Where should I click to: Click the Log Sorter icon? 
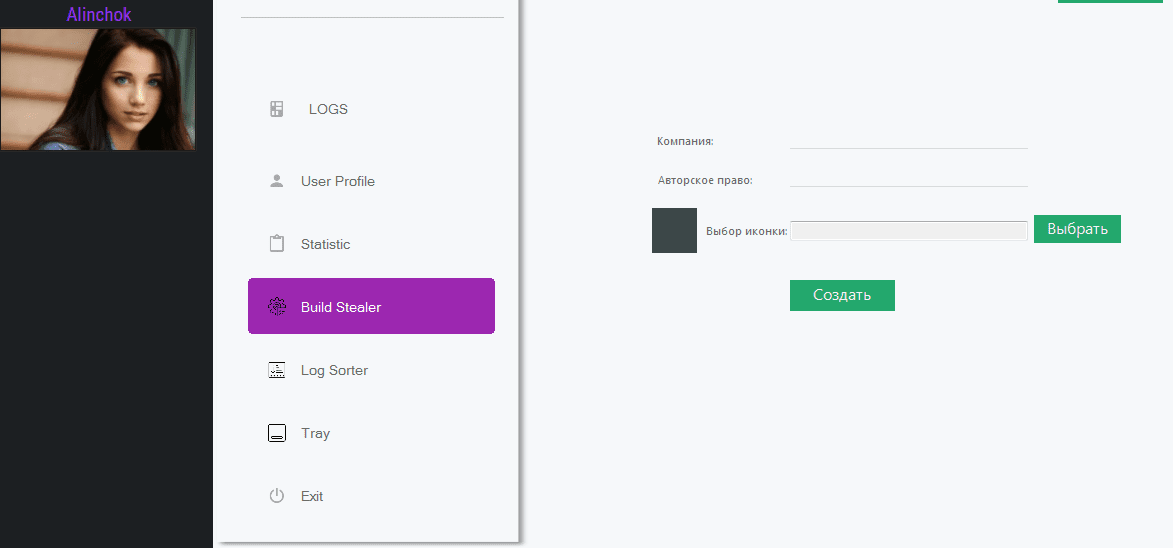pos(277,370)
